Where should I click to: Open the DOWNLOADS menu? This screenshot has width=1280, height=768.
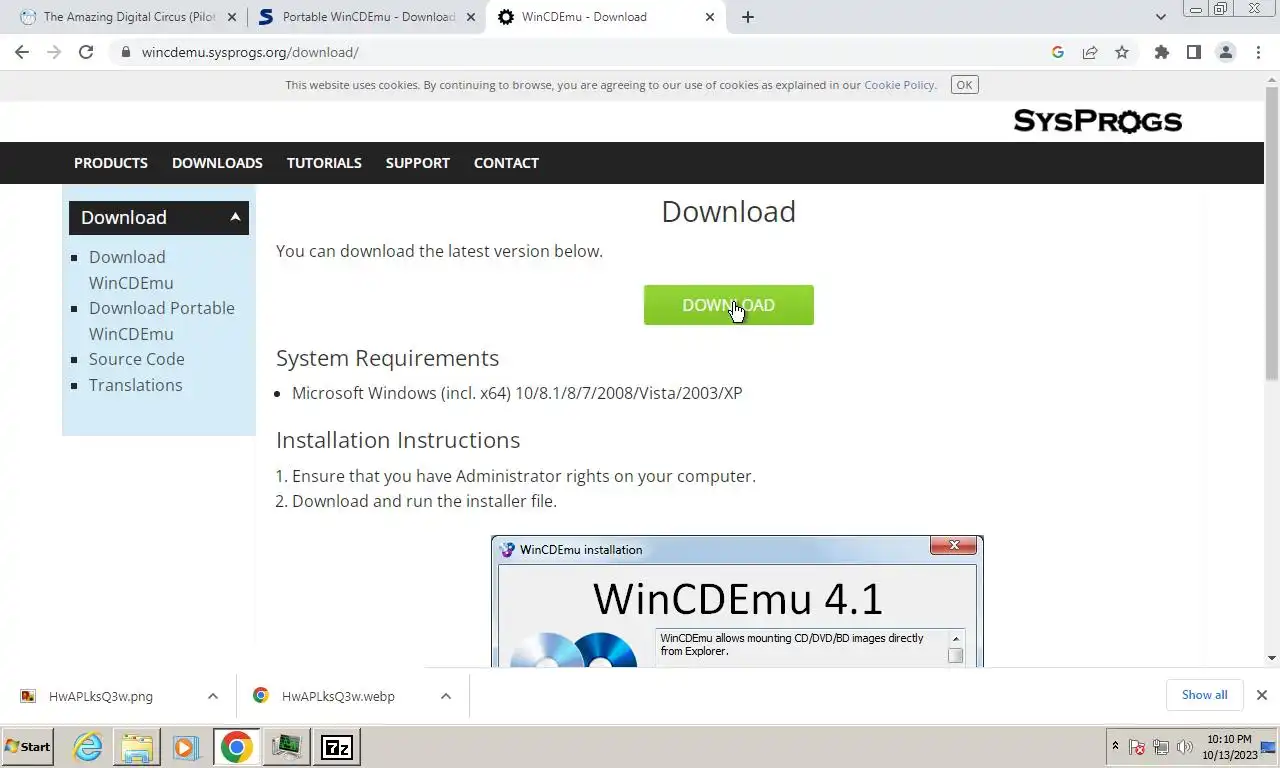[x=217, y=163]
